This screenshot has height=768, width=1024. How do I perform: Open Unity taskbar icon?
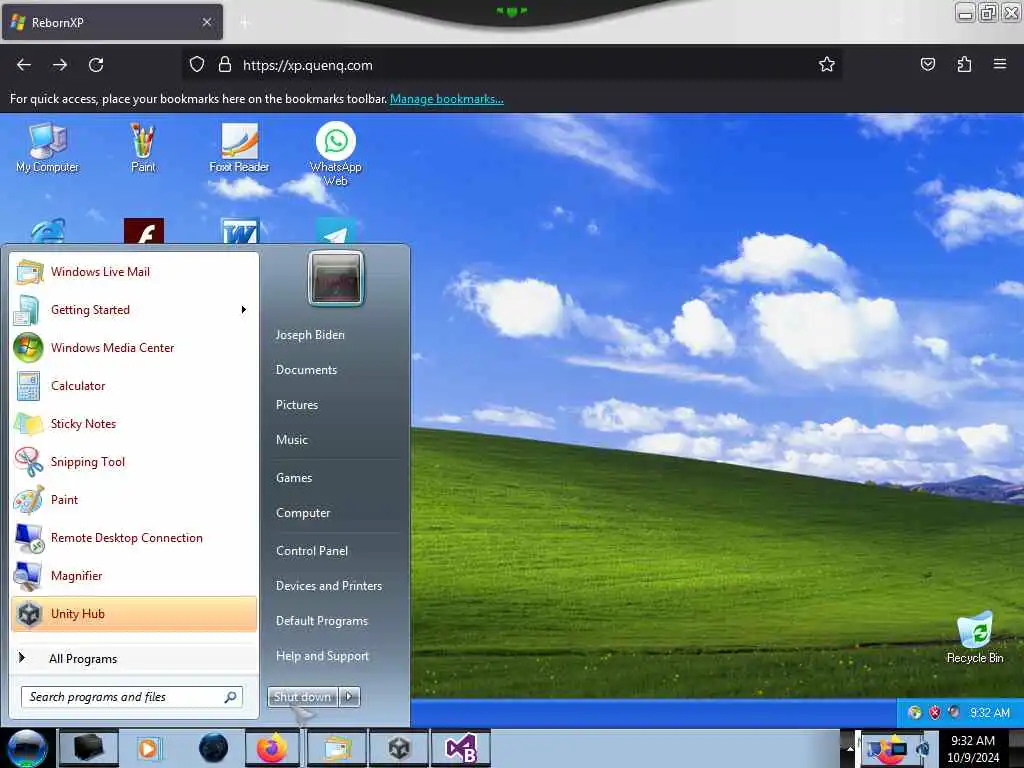398,748
